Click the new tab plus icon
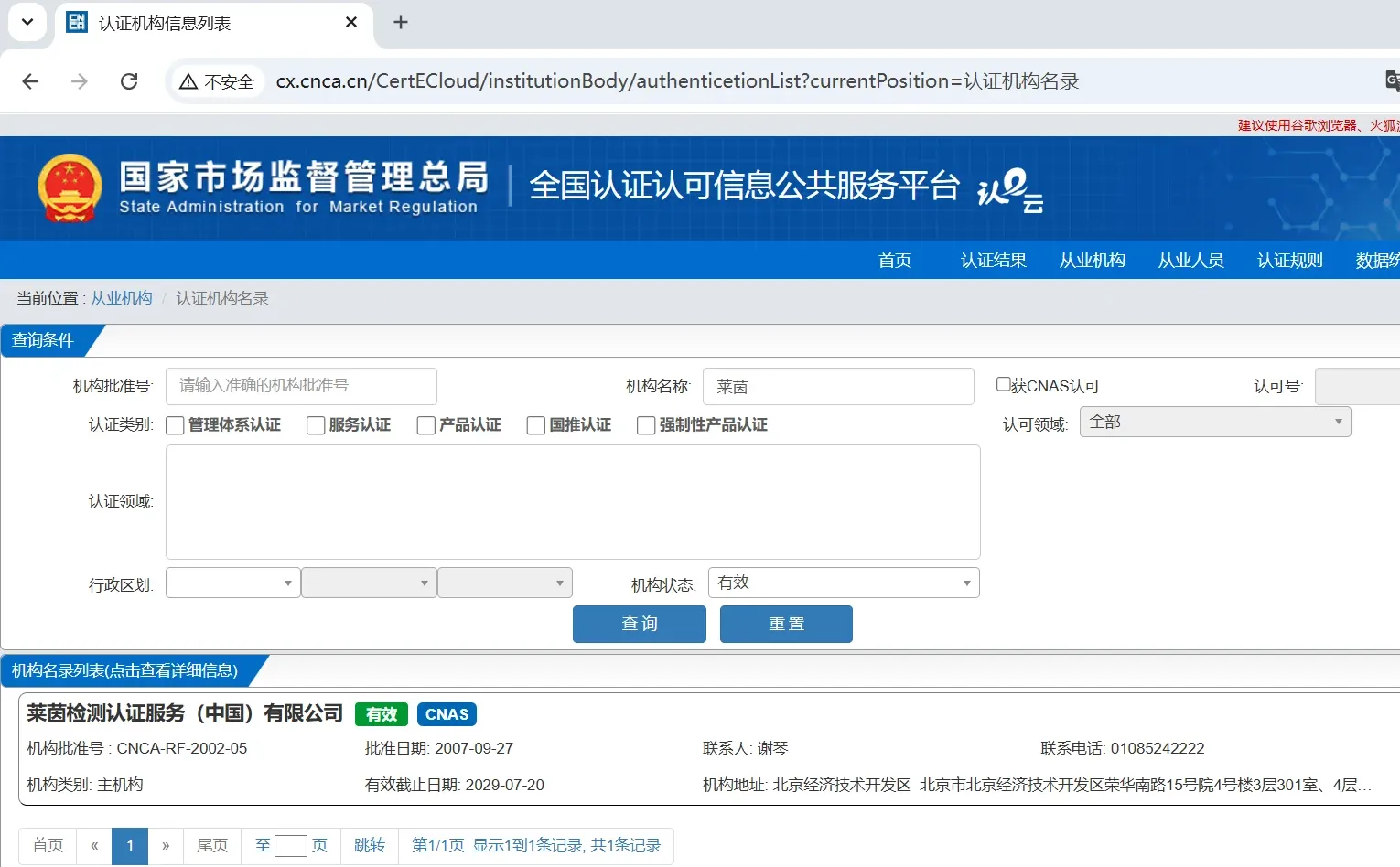 (400, 22)
